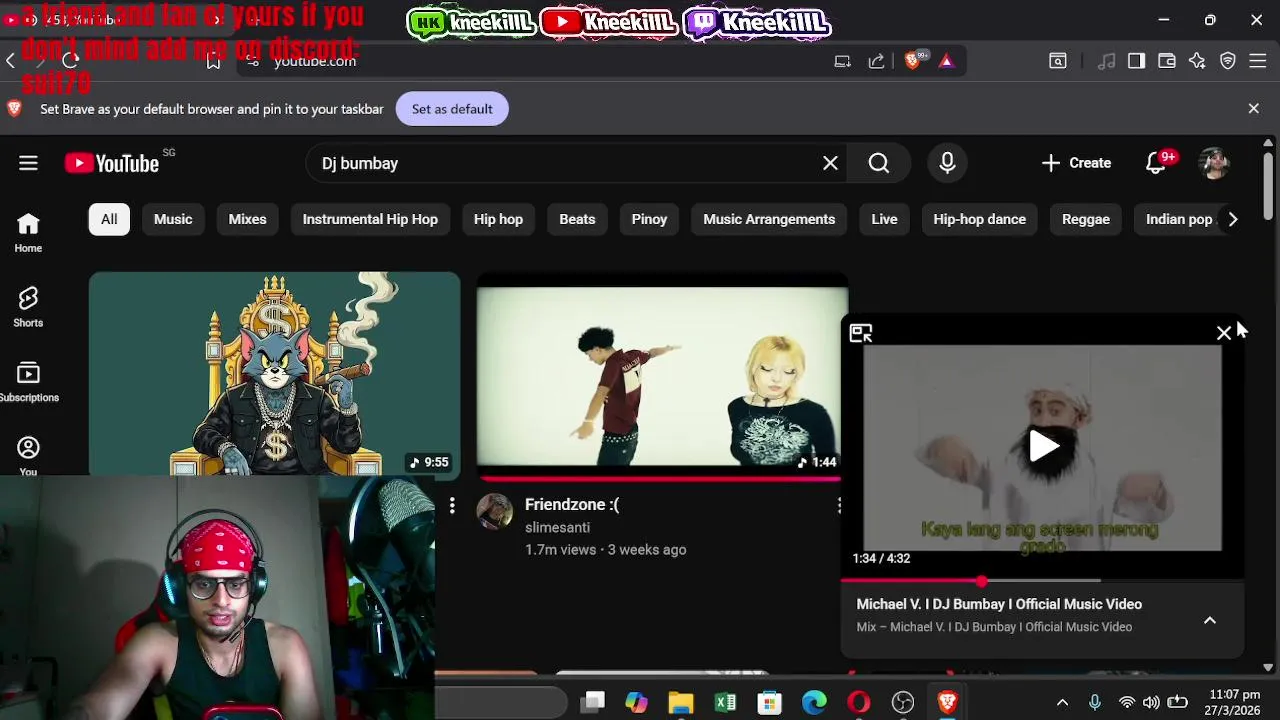Open Subscriptions in YouTube sidebar
Viewport: 1280px width, 720px height.
tap(28, 382)
